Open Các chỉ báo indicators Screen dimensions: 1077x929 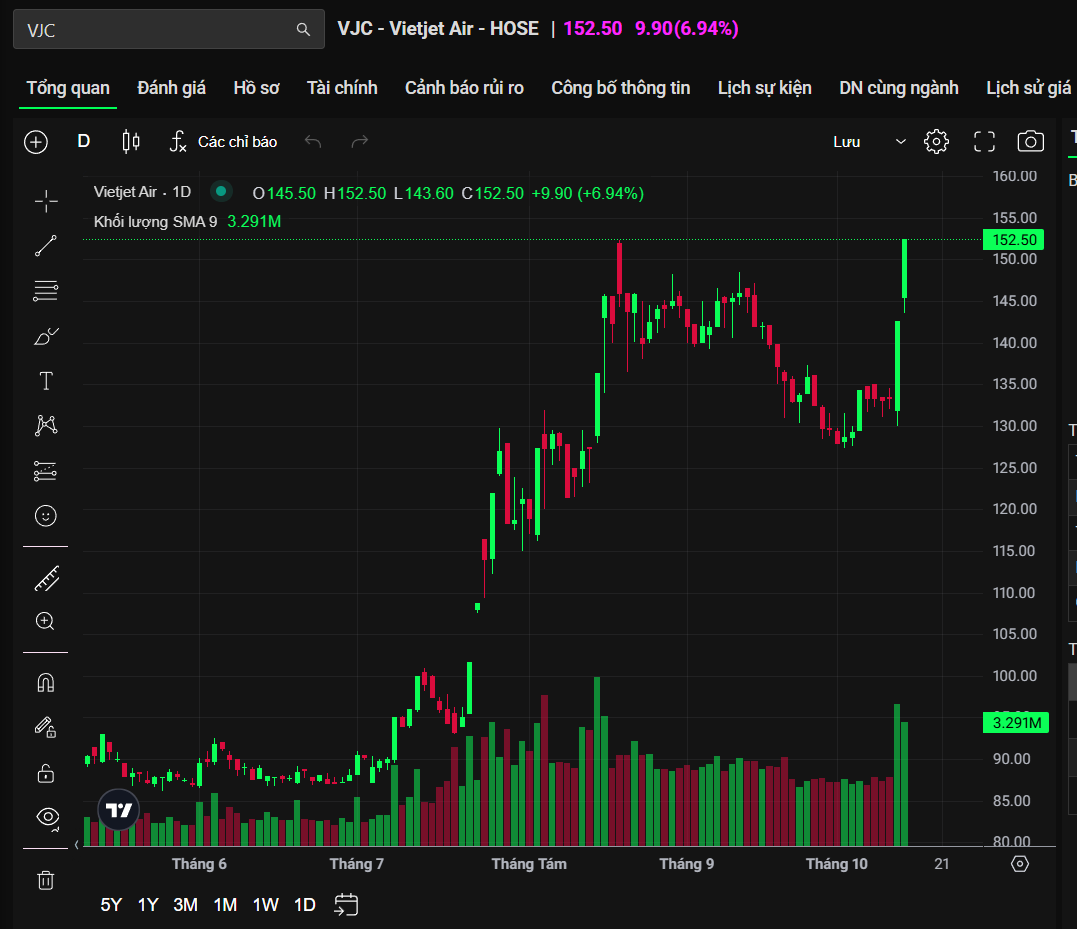[223, 142]
